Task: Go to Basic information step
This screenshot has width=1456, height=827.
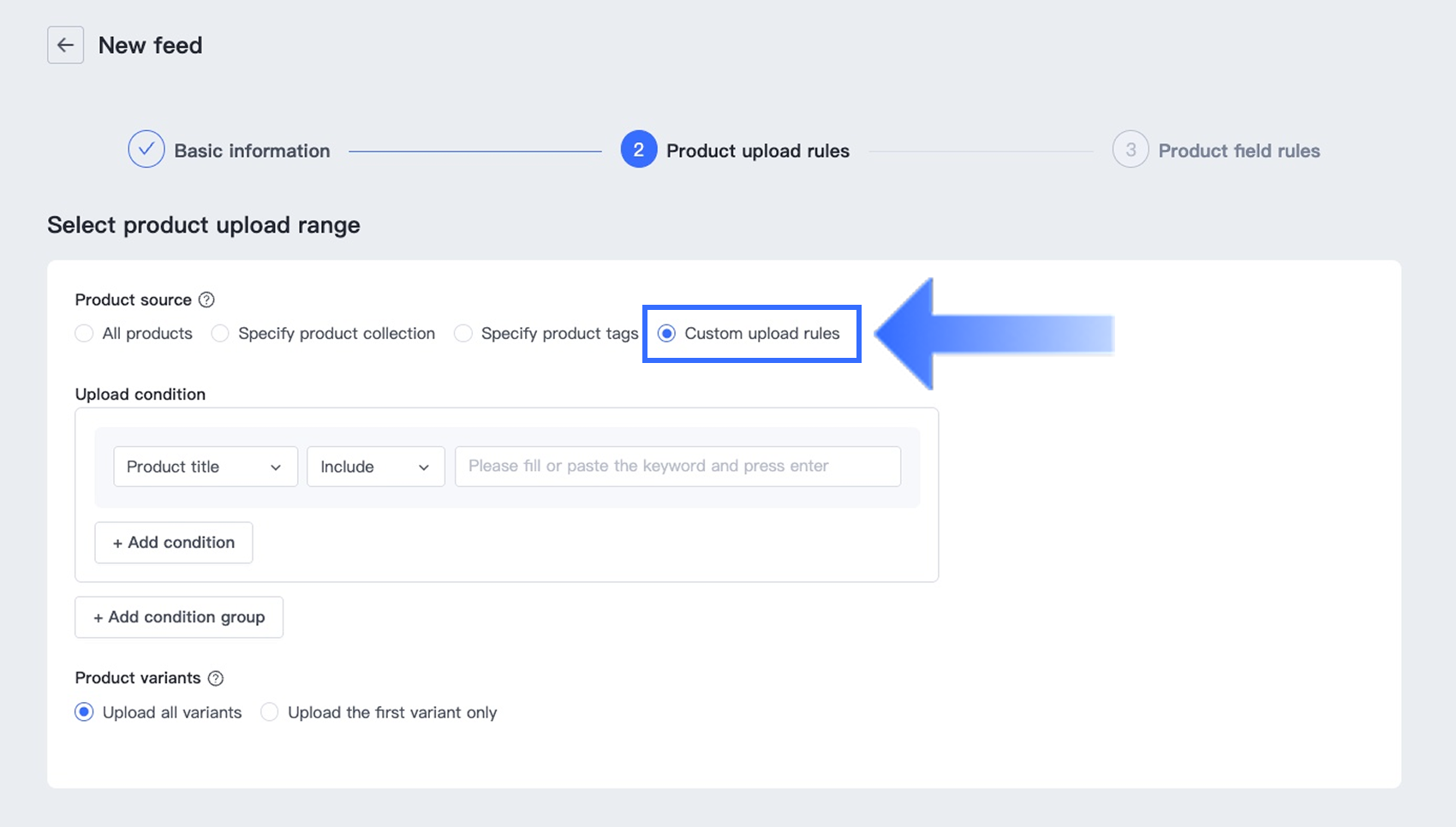Action: pyautogui.click(x=252, y=151)
